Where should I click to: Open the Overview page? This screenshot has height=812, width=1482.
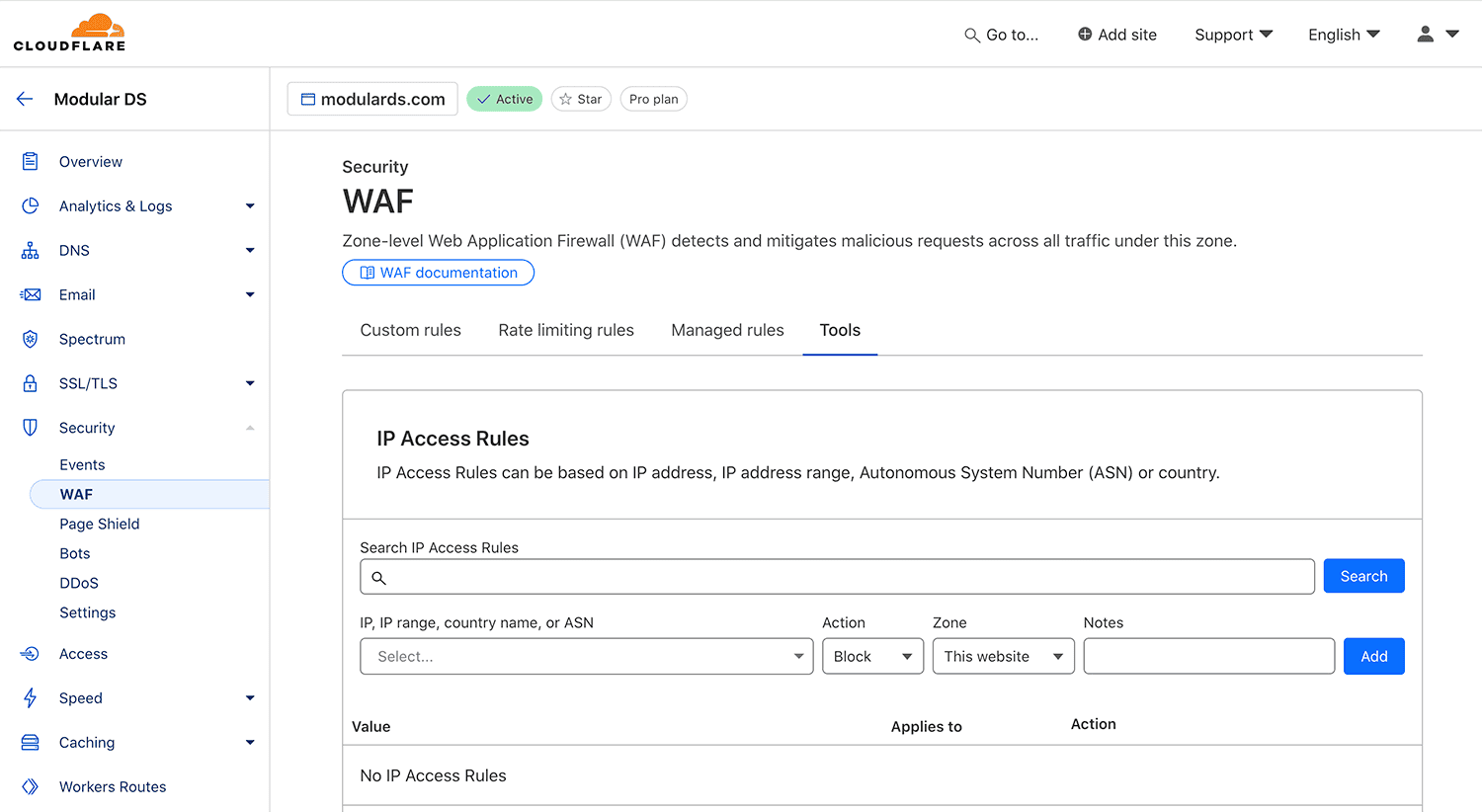click(x=91, y=161)
